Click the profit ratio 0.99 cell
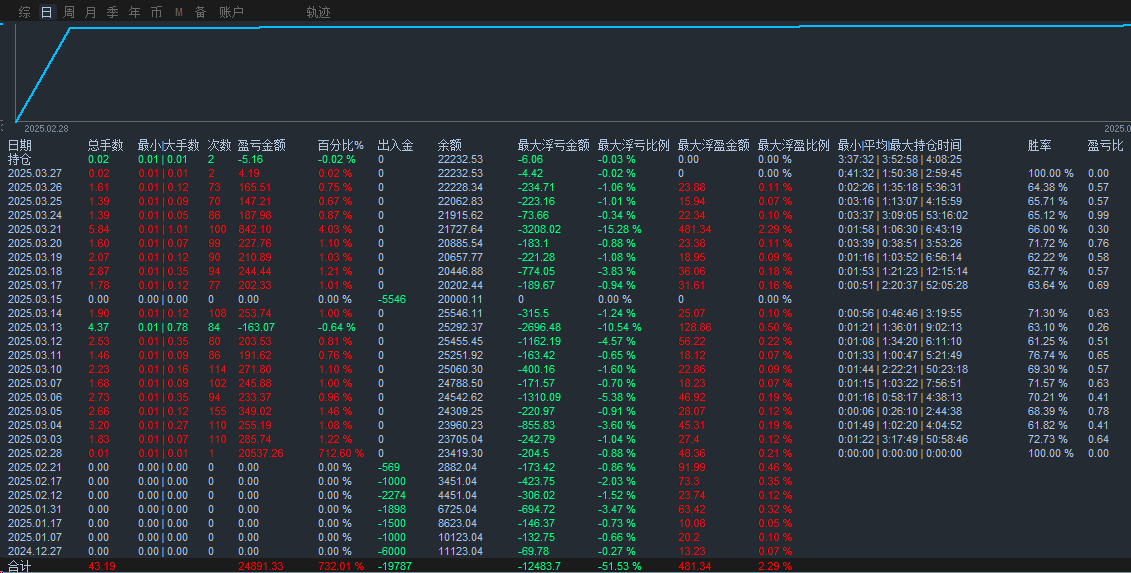This screenshot has height=573, width=1131. coord(1098,215)
